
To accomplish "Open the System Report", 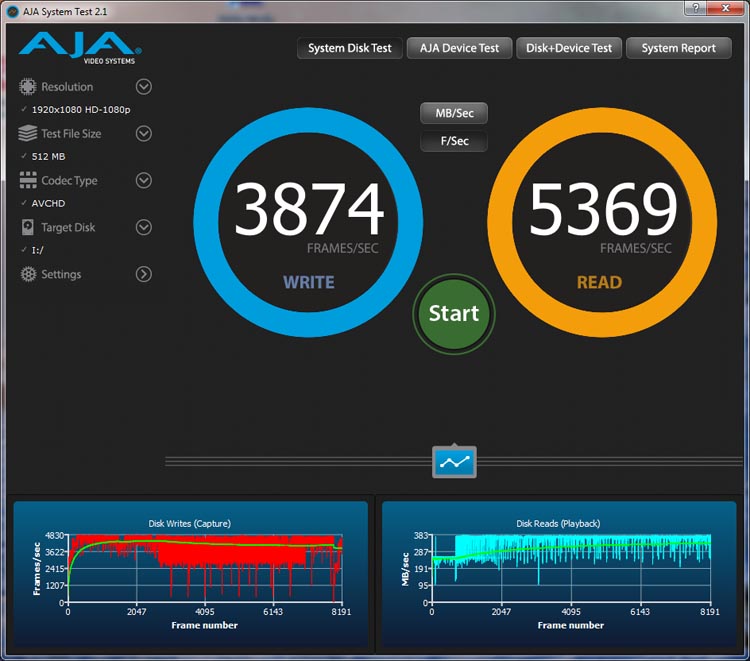I will (x=678, y=48).
